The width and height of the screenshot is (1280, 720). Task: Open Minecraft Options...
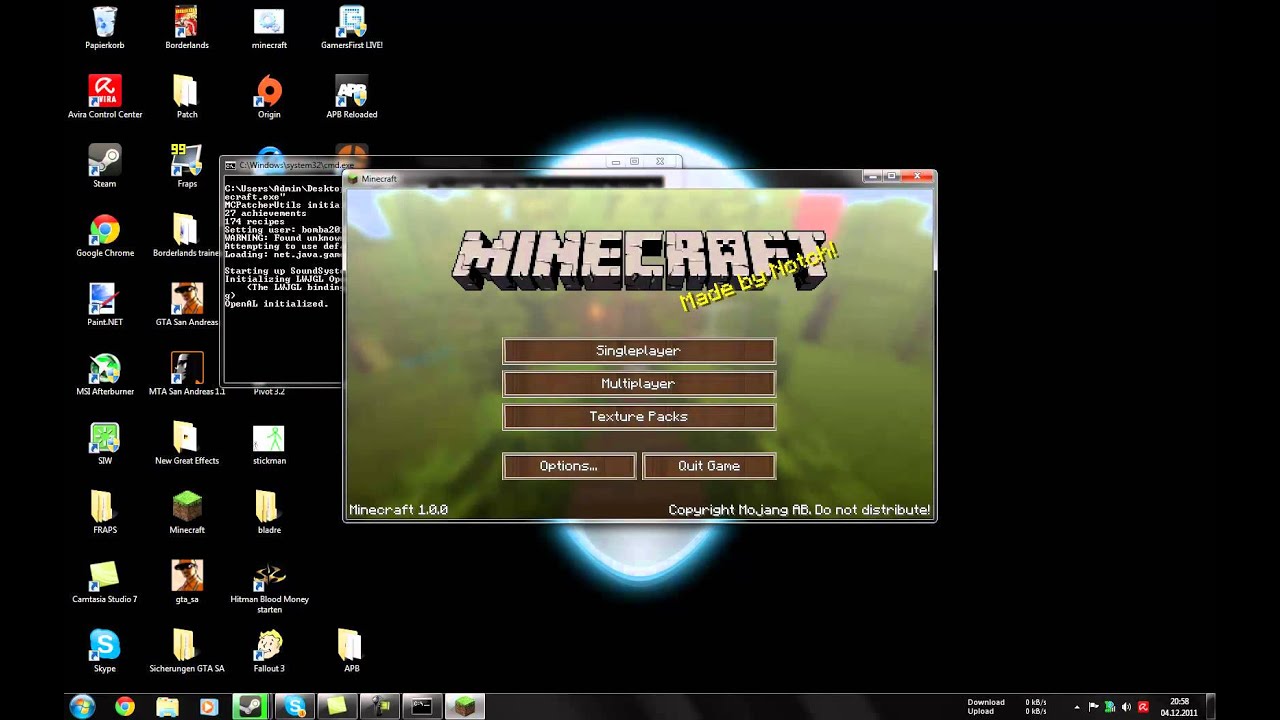(x=569, y=466)
